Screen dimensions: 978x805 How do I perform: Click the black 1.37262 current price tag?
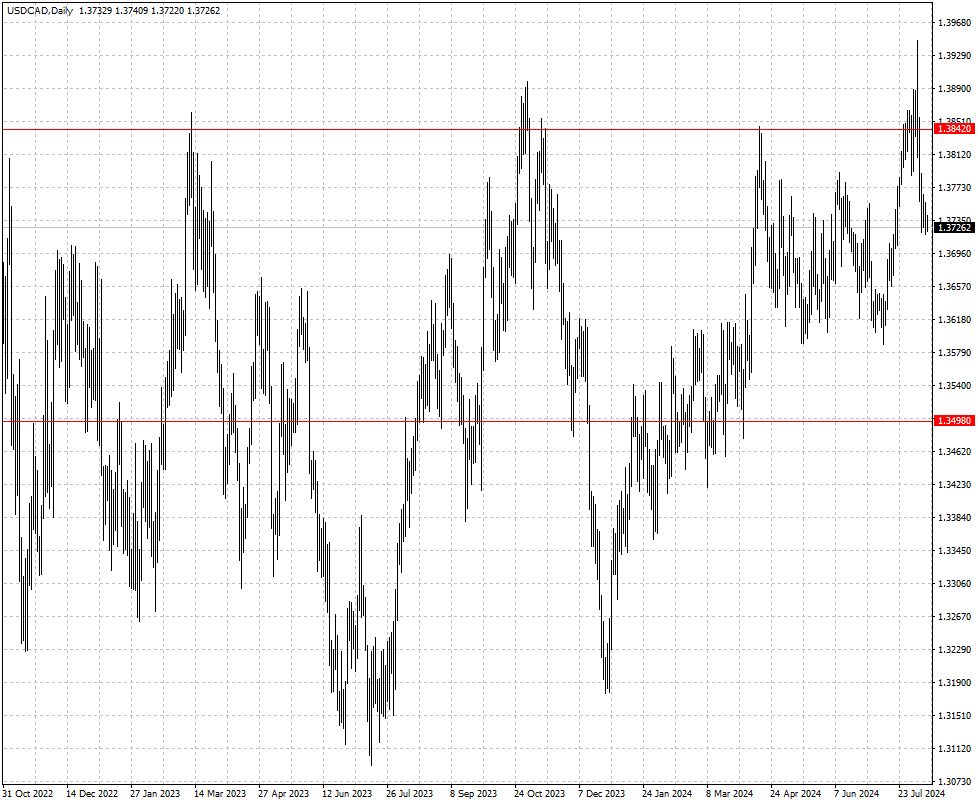[952, 228]
